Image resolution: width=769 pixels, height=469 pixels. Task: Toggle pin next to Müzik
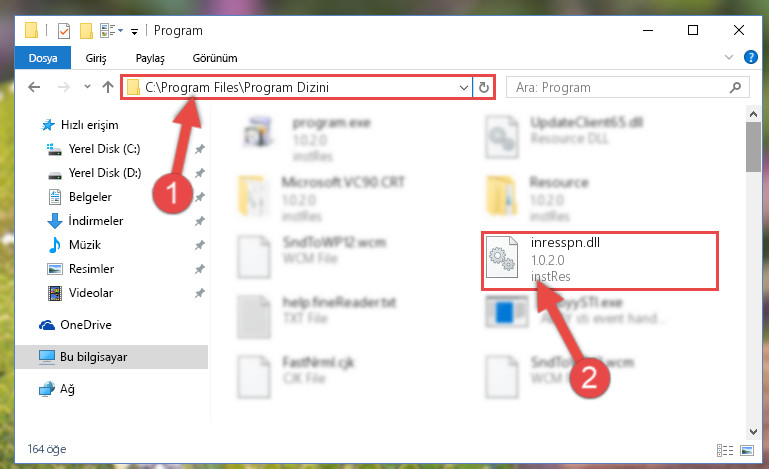(200, 245)
